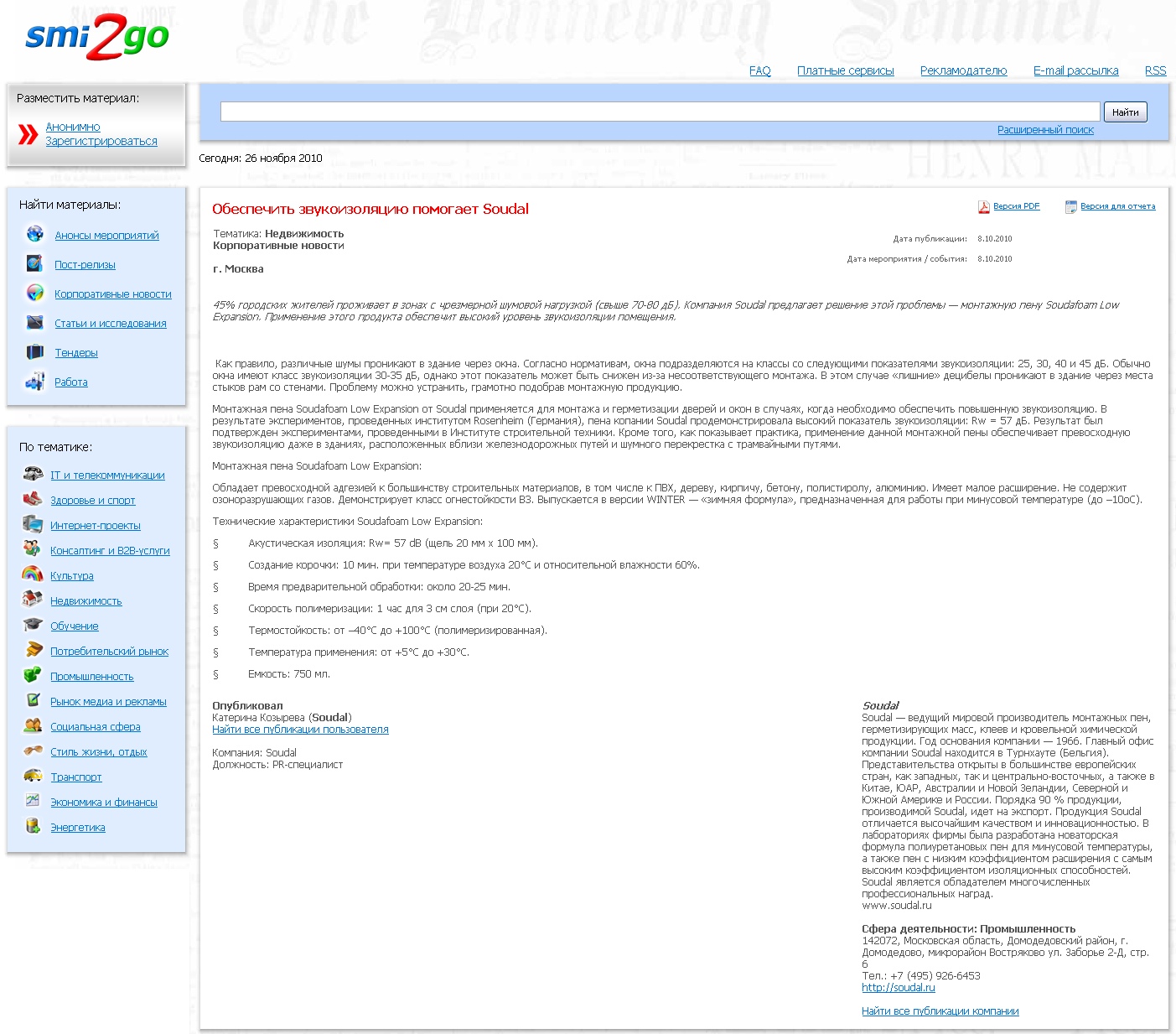The width and height of the screenshot is (1176, 1034).
Task: Click the telephone icon beside ИТ и телекоммуникации
Action: click(x=33, y=474)
